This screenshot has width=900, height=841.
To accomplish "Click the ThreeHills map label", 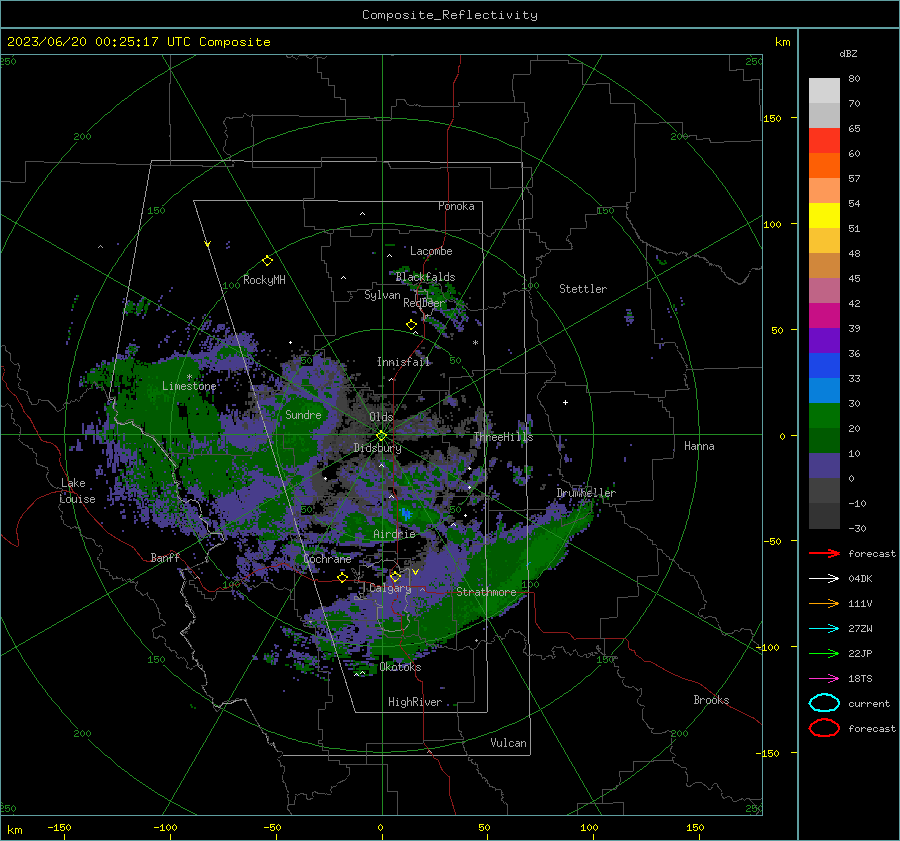I will pyautogui.click(x=503, y=437).
